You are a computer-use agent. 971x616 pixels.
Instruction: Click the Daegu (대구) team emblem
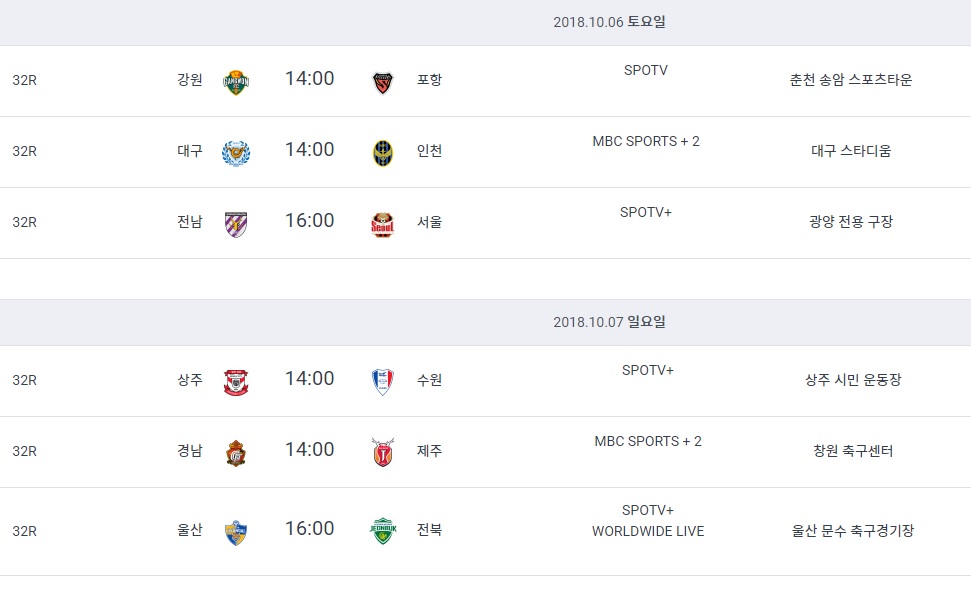coord(236,154)
